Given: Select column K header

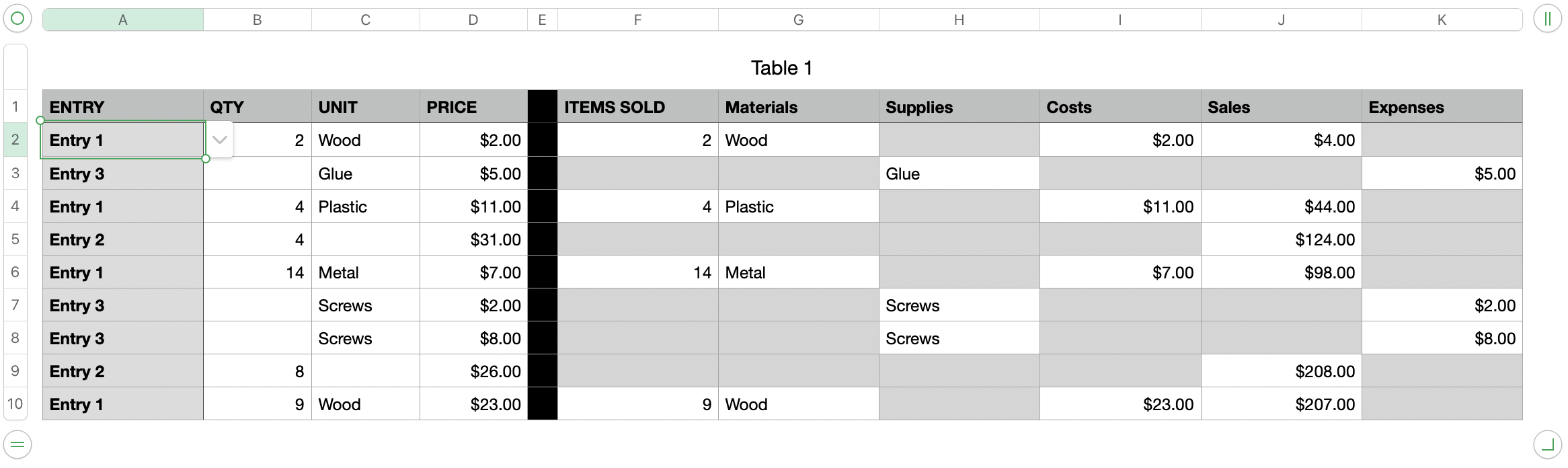Looking at the screenshot, I should point(1442,20).
